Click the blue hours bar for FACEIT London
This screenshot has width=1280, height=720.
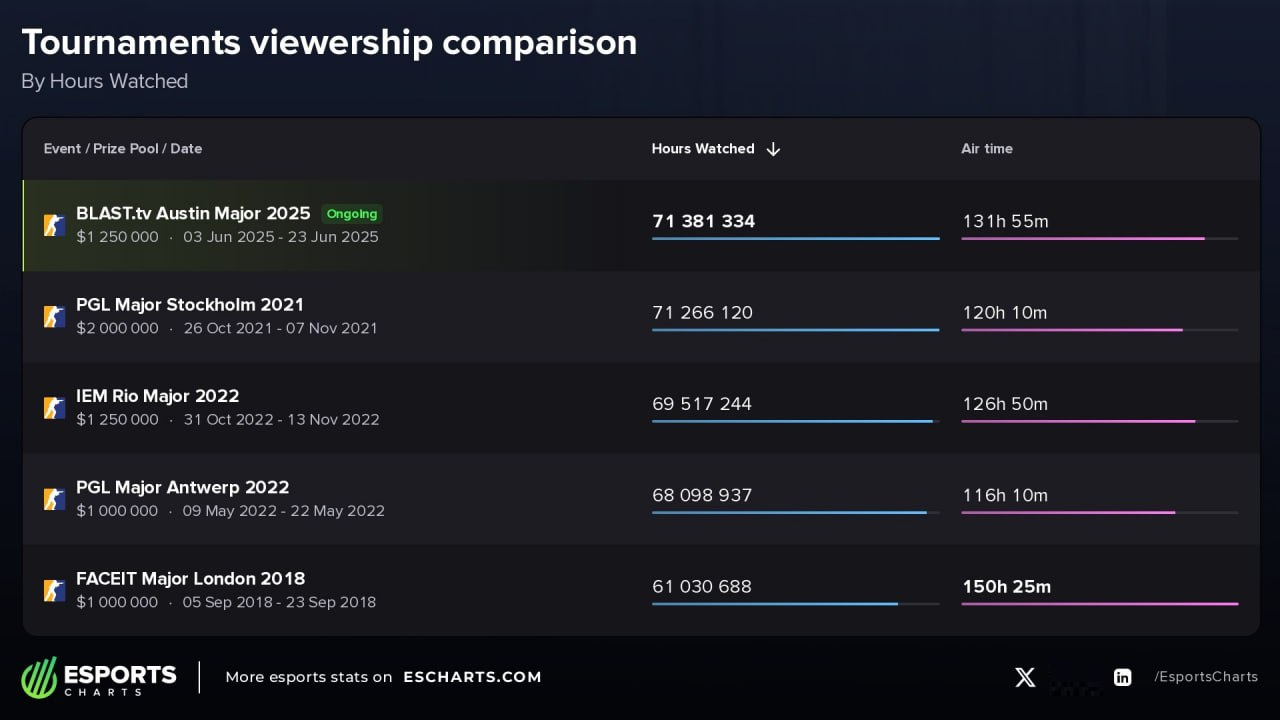pyautogui.click(x=775, y=604)
